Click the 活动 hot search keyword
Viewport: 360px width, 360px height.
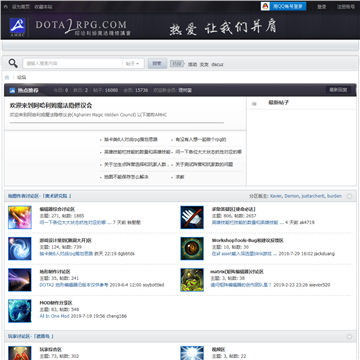click(x=192, y=64)
